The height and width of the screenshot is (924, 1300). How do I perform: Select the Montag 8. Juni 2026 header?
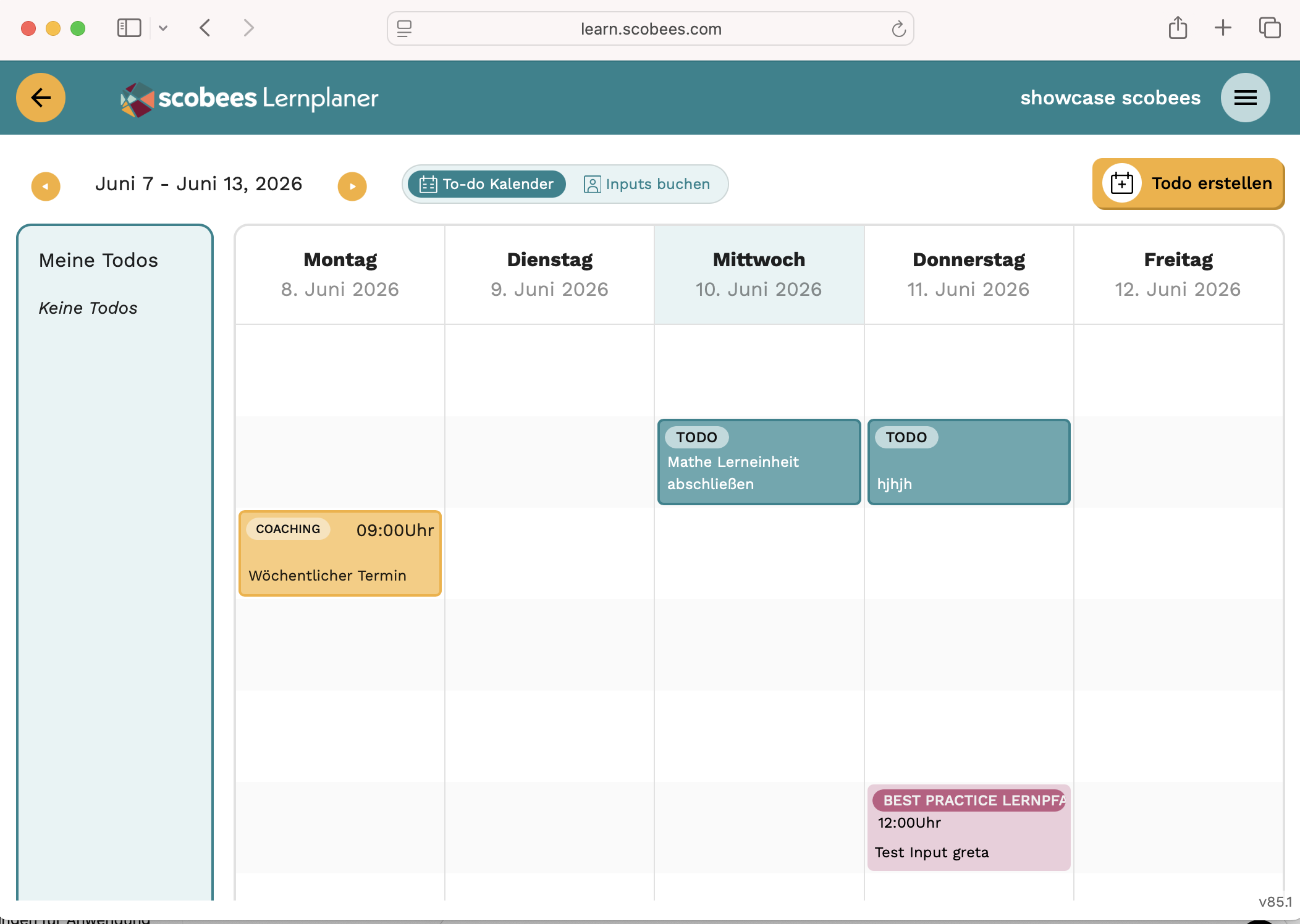pyautogui.click(x=340, y=275)
